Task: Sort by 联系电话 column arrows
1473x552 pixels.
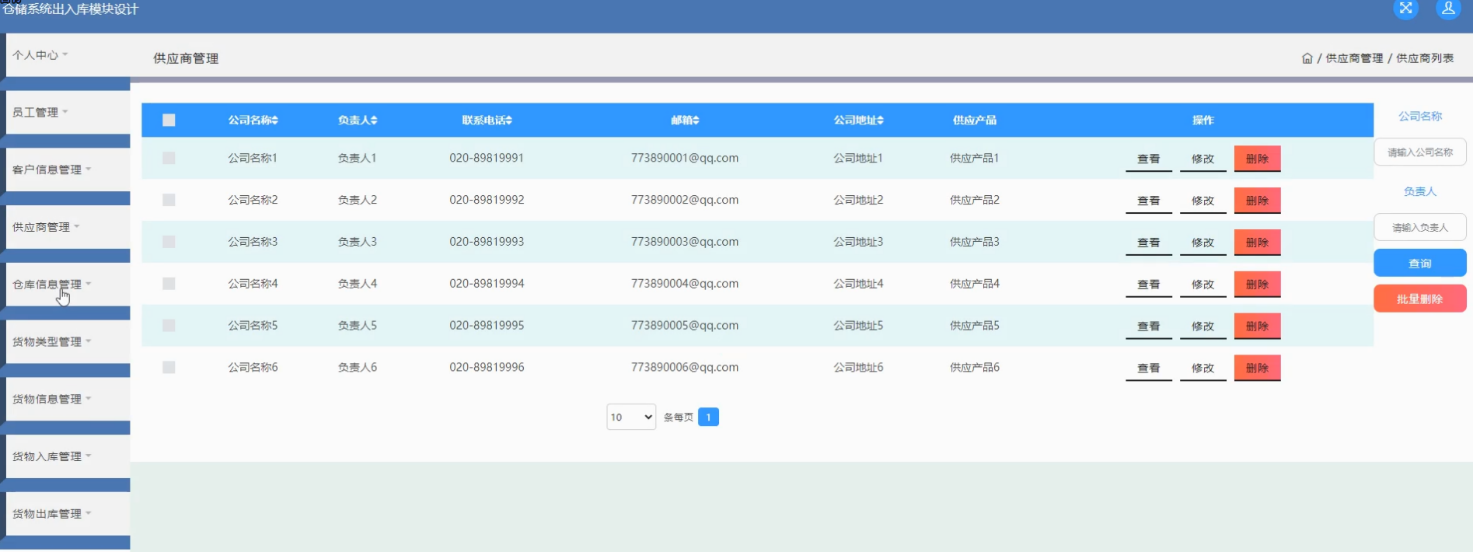Action: click(508, 120)
